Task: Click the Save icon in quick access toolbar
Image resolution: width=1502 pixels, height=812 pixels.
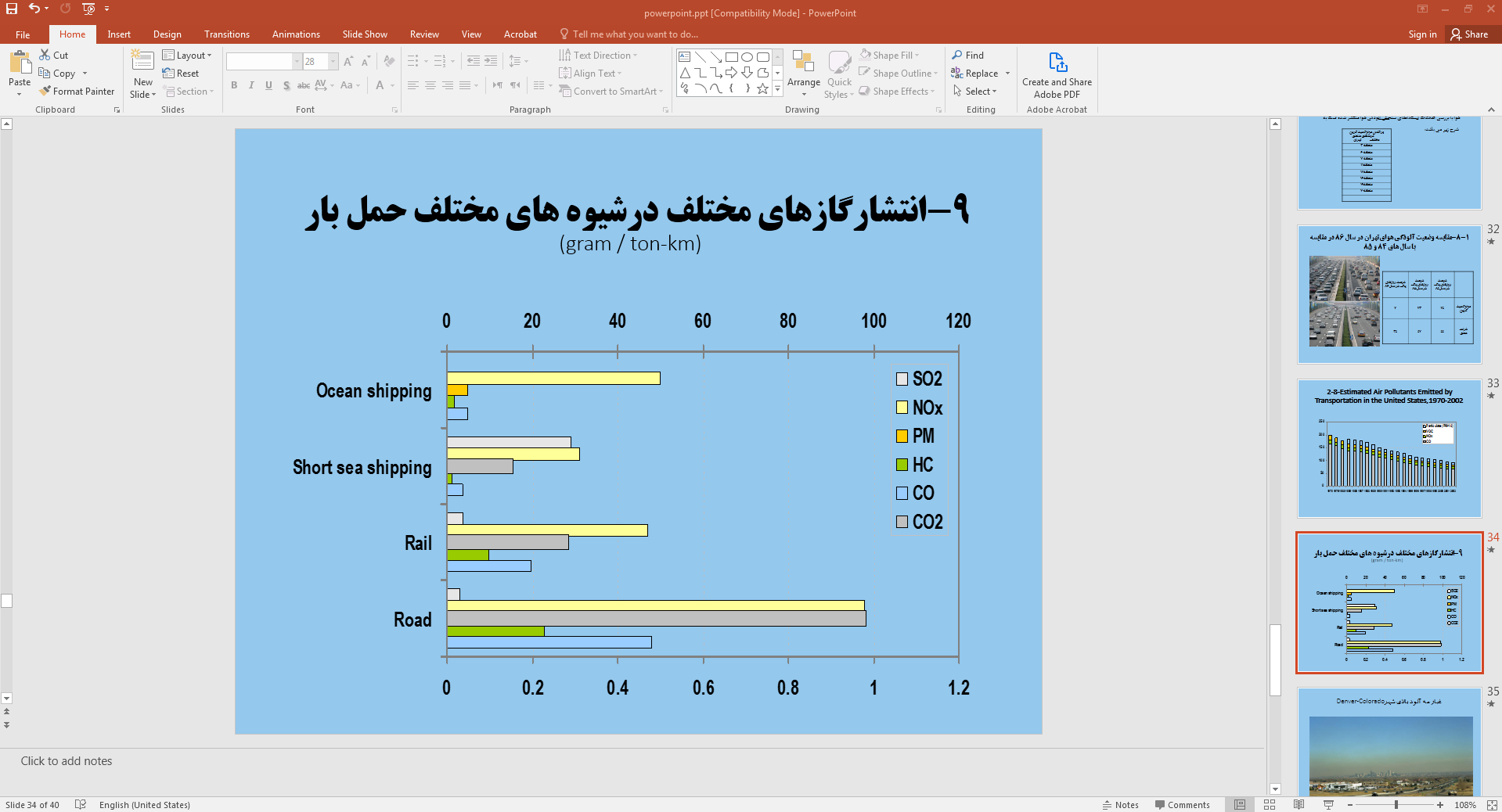Action: pyautogui.click(x=12, y=9)
